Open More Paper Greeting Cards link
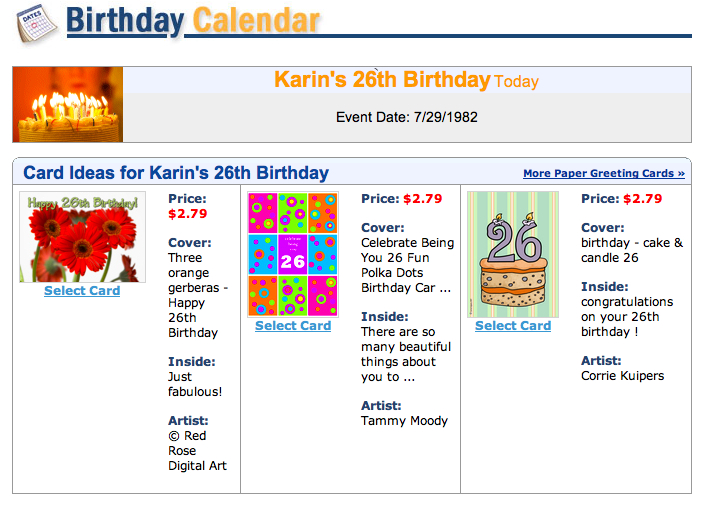 click(604, 174)
